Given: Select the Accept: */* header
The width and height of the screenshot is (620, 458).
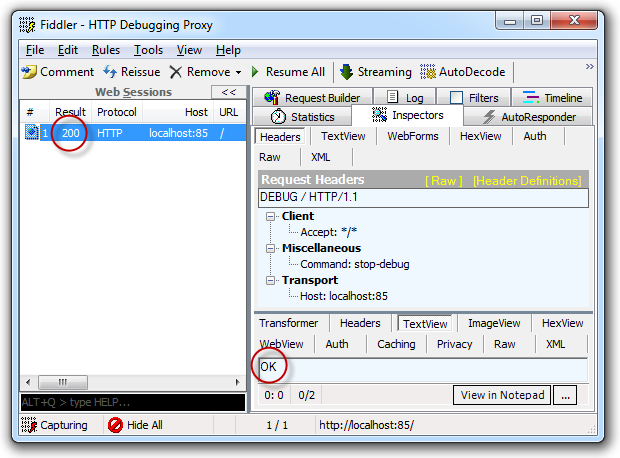Looking at the screenshot, I should coord(329,232).
